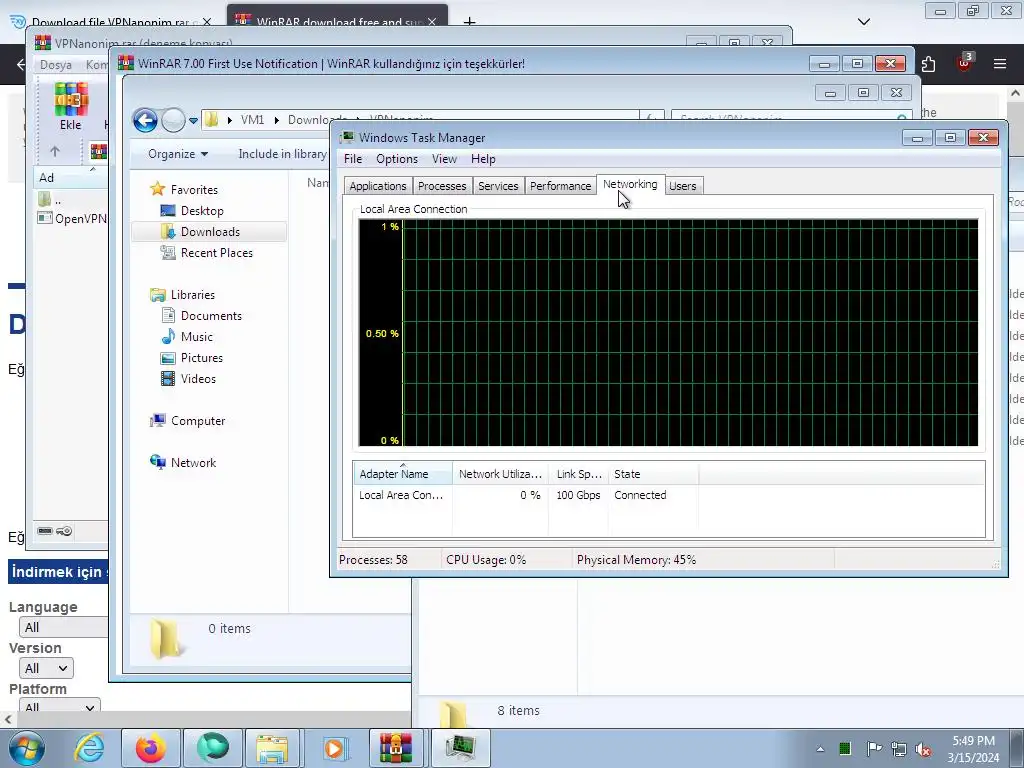Viewport: 1024px width, 768px height.
Task: Open the Pictures library
Action: pos(201,358)
